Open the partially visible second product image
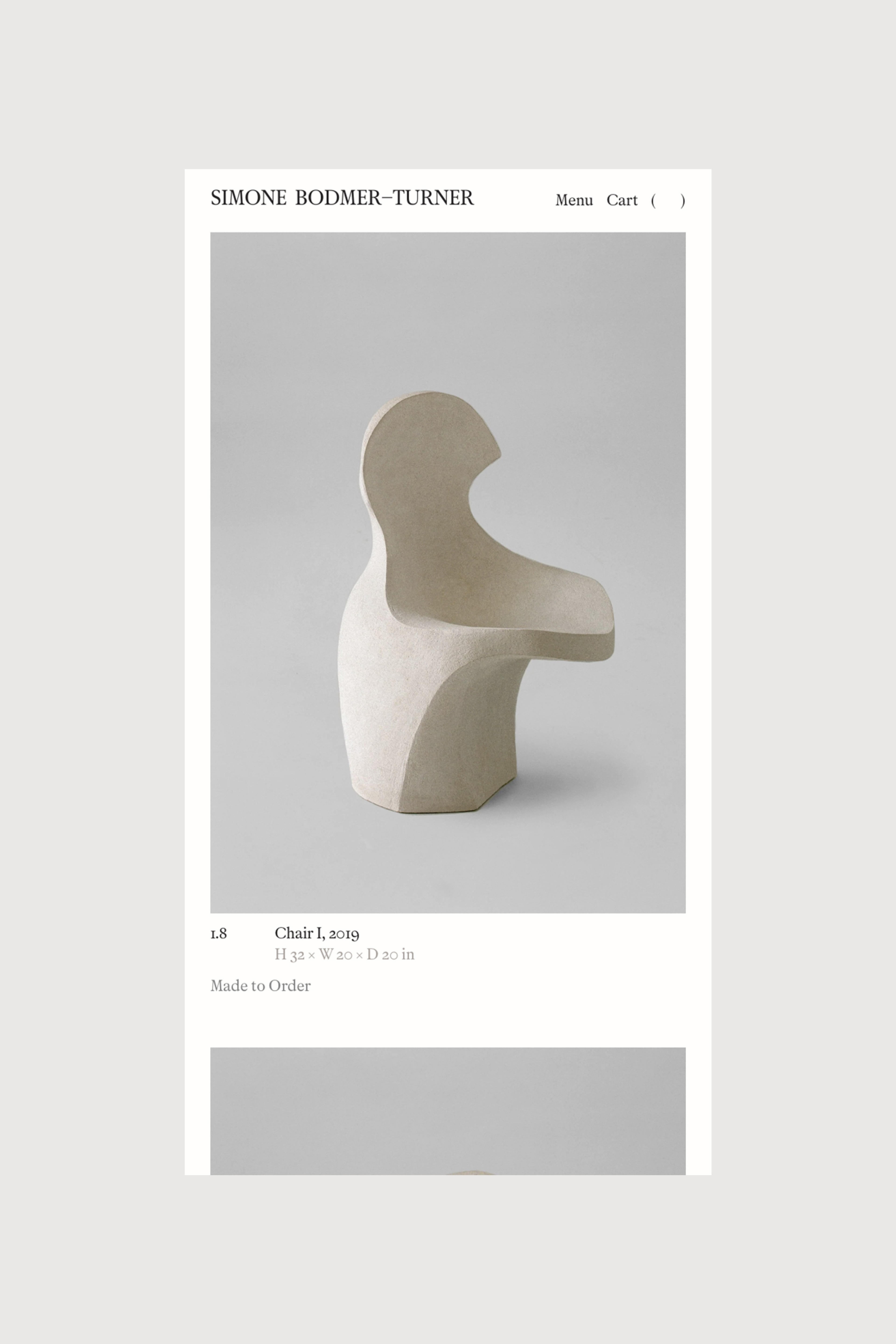 pos(448,1111)
